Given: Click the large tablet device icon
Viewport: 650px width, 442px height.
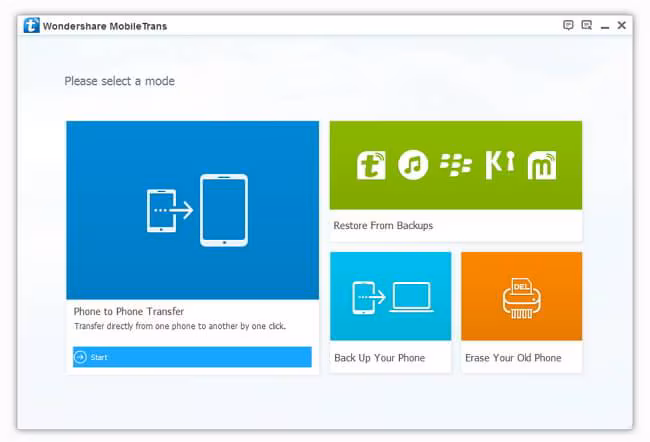Looking at the screenshot, I should point(224,210).
